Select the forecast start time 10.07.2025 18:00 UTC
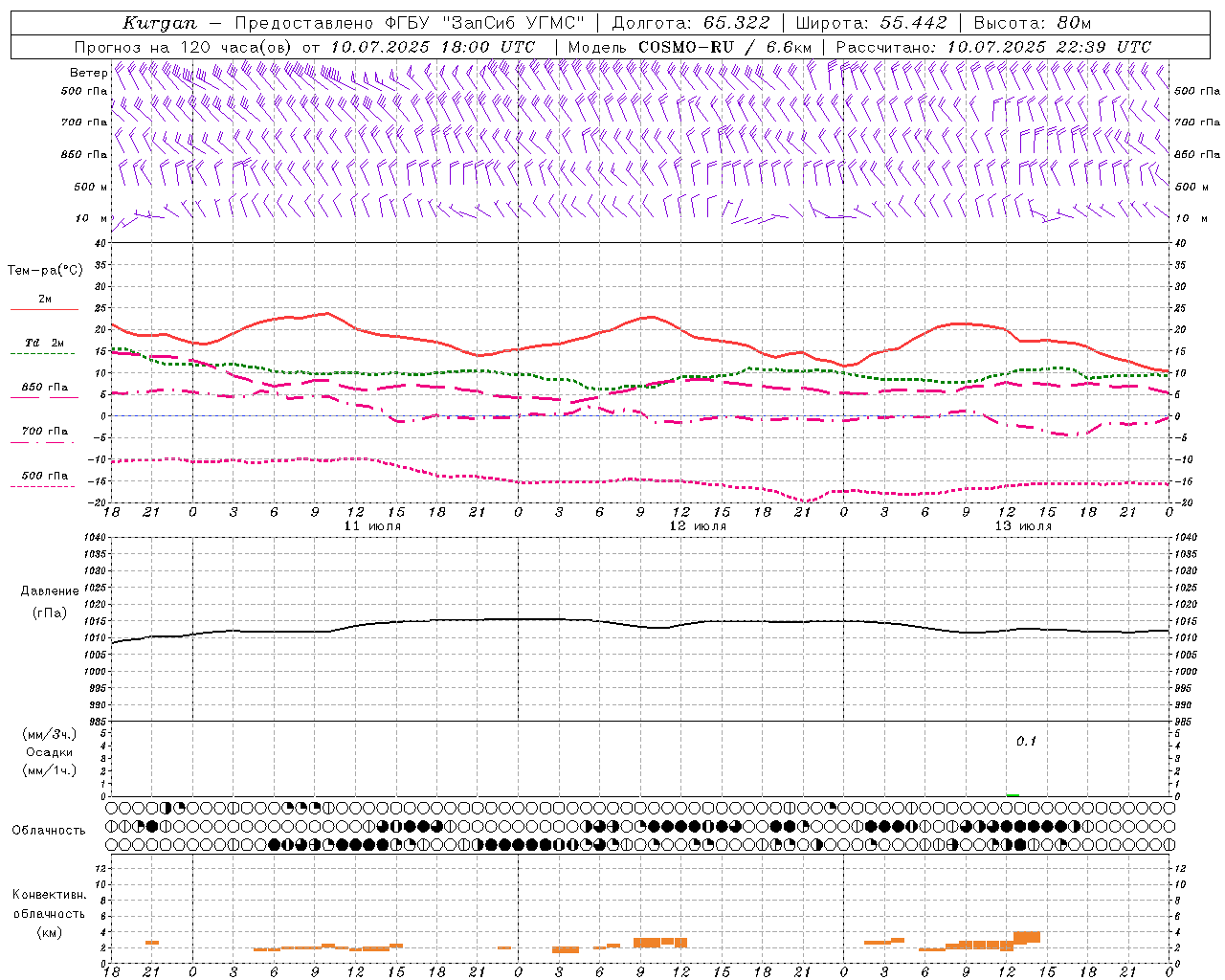 [x=433, y=47]
